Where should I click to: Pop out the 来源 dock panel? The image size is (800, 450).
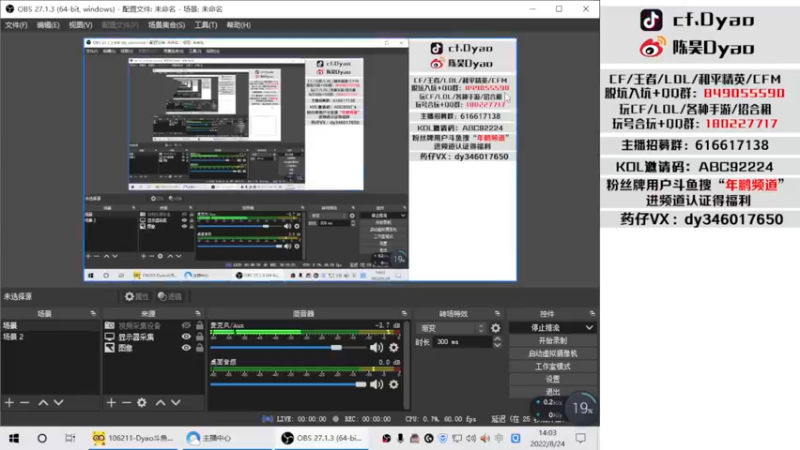(x=198, y=313)
